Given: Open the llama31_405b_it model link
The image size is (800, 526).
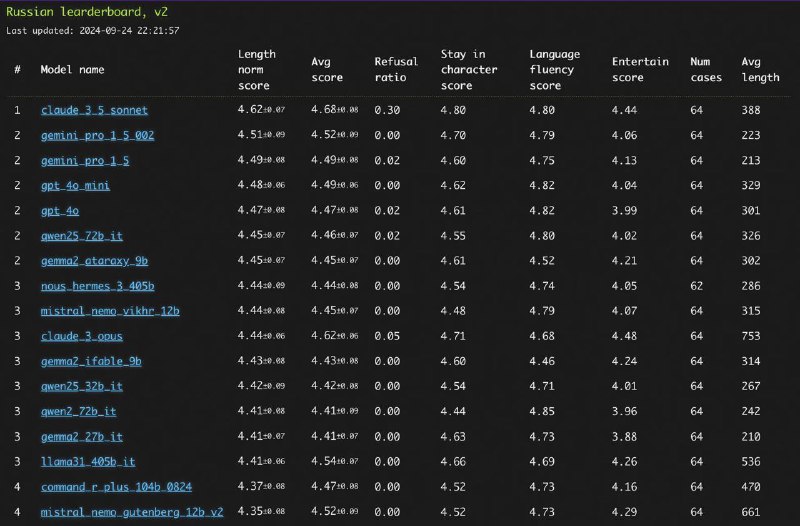Looking at the screenshot, I should tap(88, 462).
